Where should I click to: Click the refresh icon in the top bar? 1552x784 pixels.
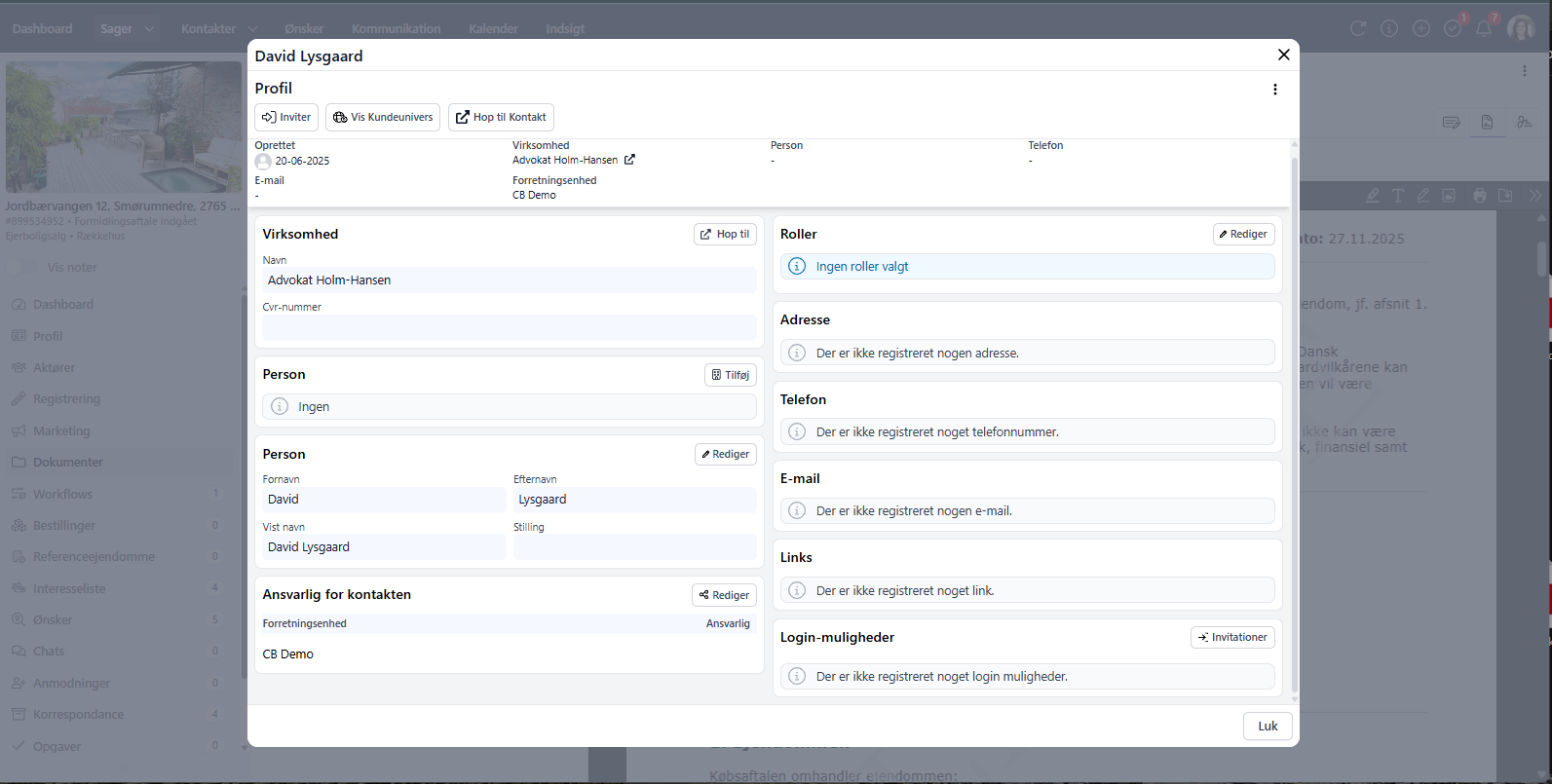point(1357,28)
